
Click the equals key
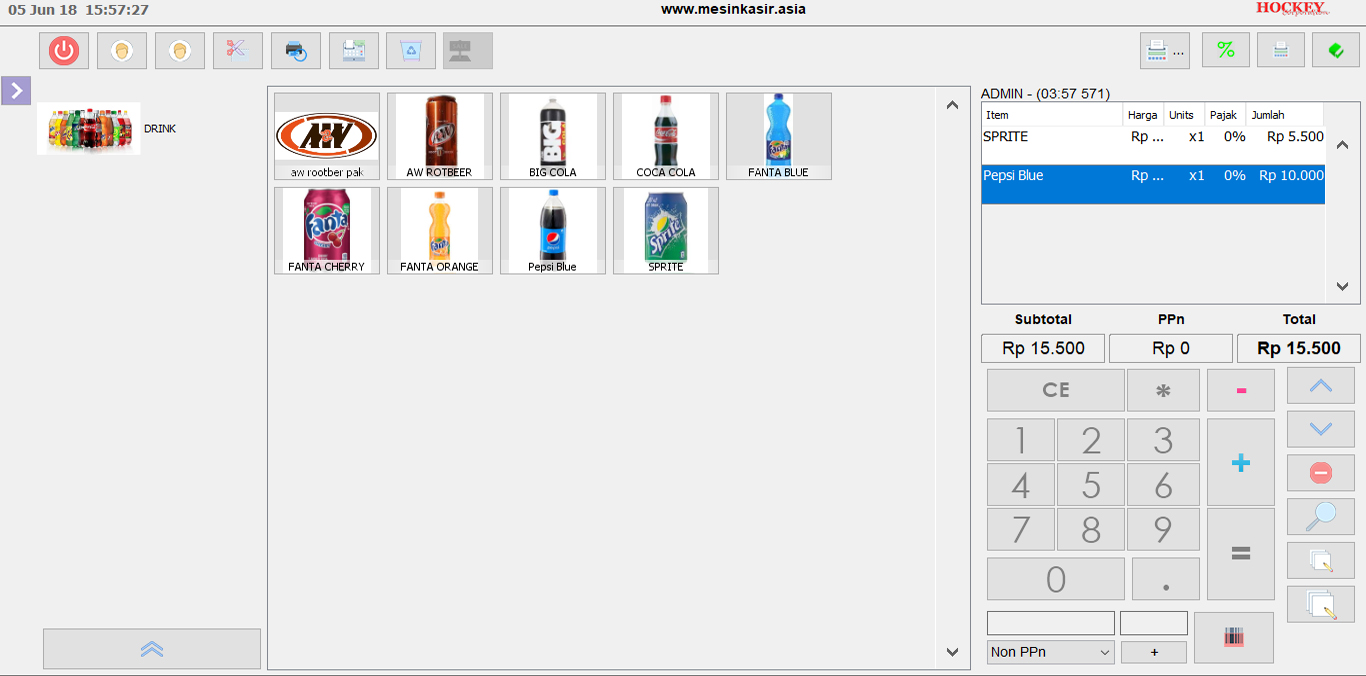pyautogui.click(x=1241, y=554)
